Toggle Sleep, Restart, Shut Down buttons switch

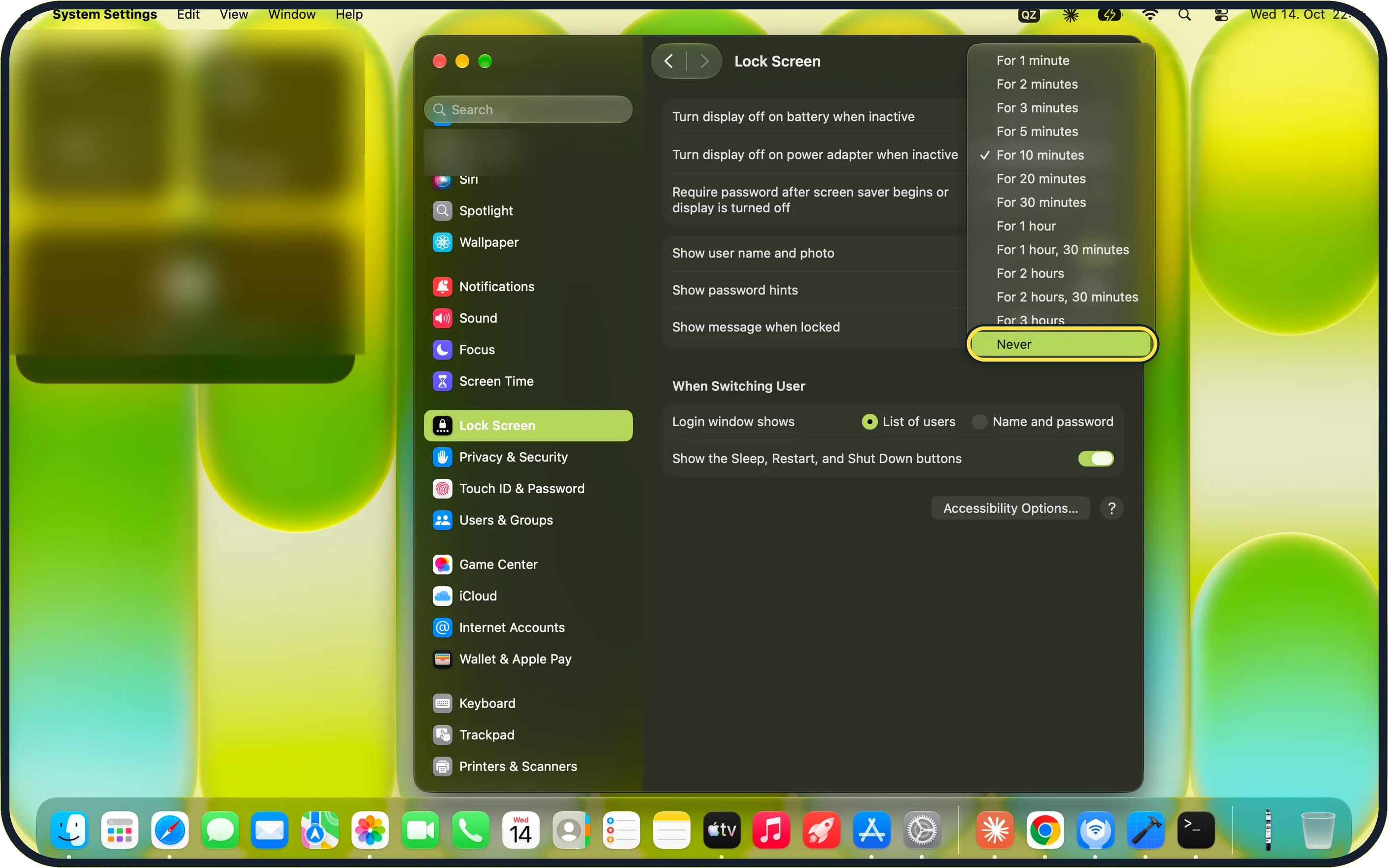click(x=1095, y=459)
